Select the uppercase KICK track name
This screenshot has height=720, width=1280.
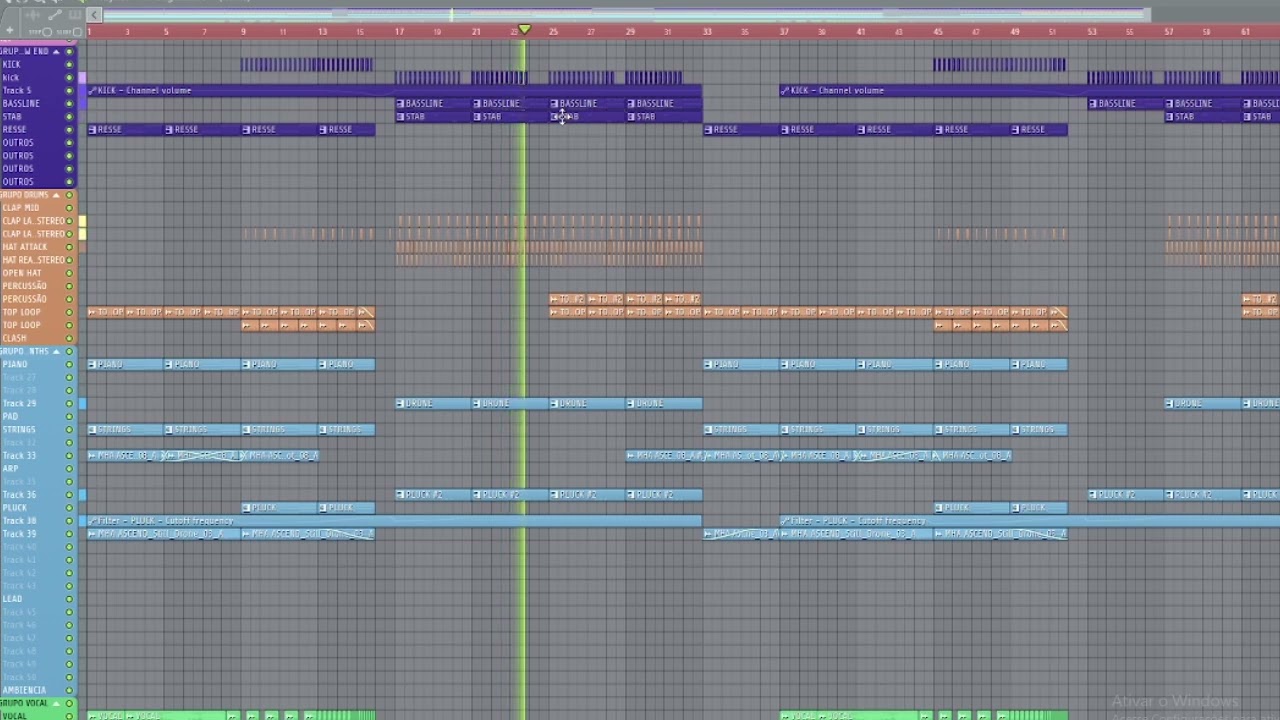click(x=11, y=64)
